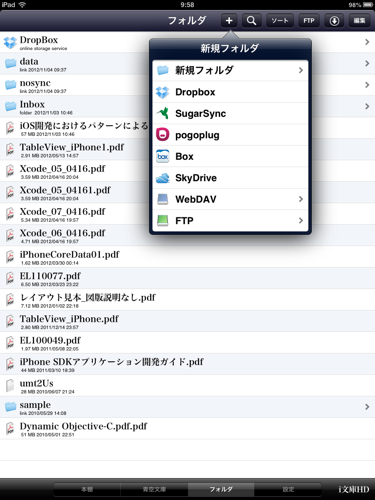
Task: Open DropBox online storage service row icon
Action: pos(10,42)
